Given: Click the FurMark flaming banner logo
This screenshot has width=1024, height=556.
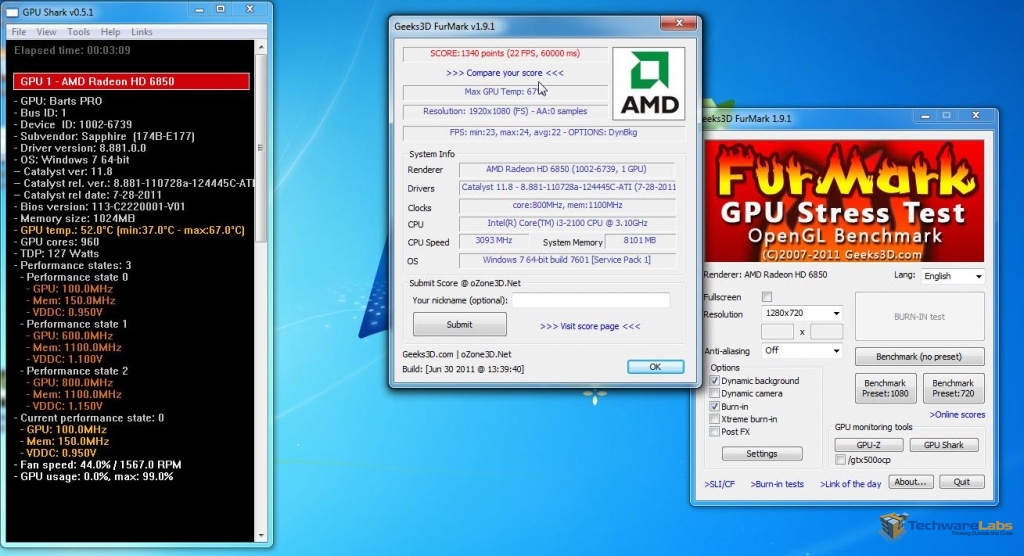Looking at the screenshot, I should pos(844,201).
